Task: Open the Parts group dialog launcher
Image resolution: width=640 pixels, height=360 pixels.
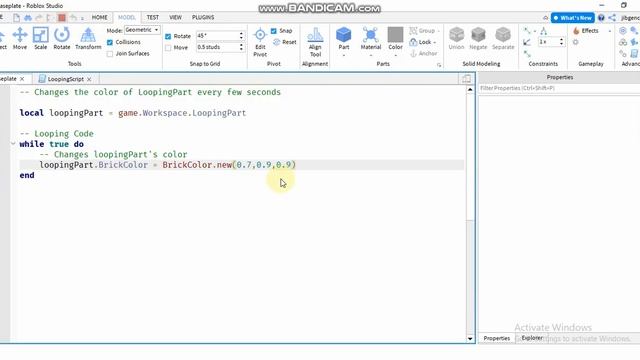Action: 439,65
